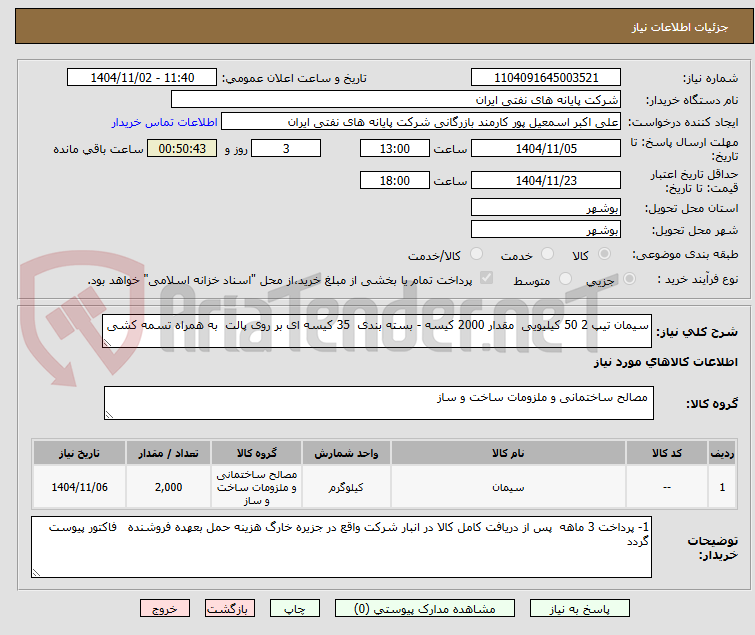Click the گروه کالا text area

coord(379,403)
